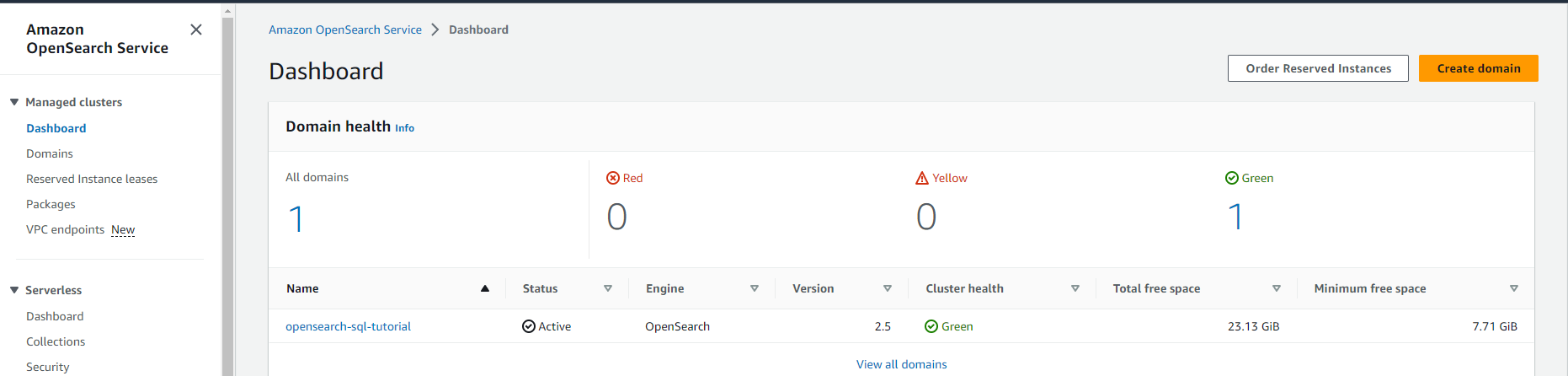Open Serverless Security section
Viewport: 1568px width, 376px height.
tap(48, 367)
